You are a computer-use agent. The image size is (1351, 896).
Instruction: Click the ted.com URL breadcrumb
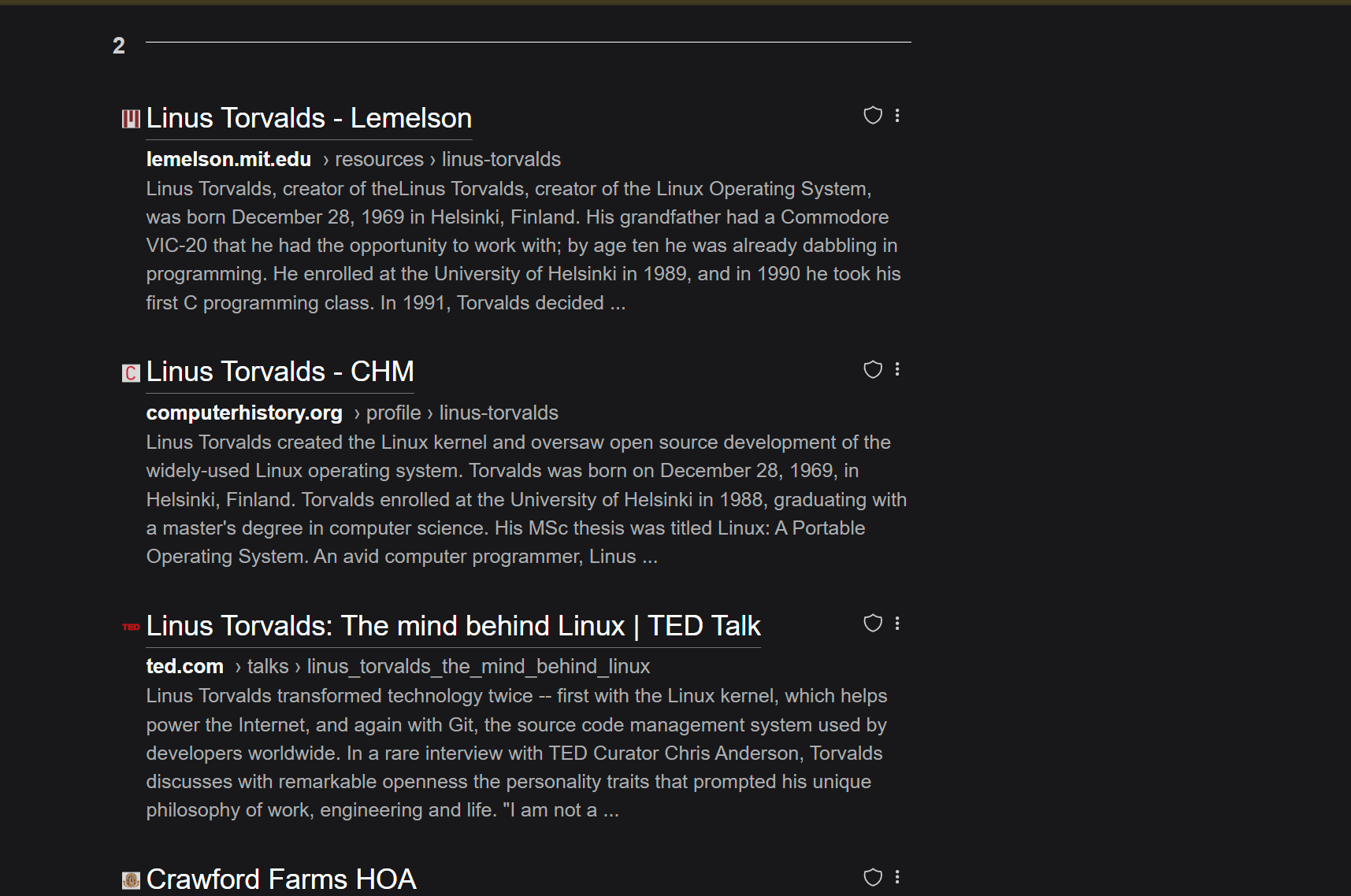click(185, 666)
